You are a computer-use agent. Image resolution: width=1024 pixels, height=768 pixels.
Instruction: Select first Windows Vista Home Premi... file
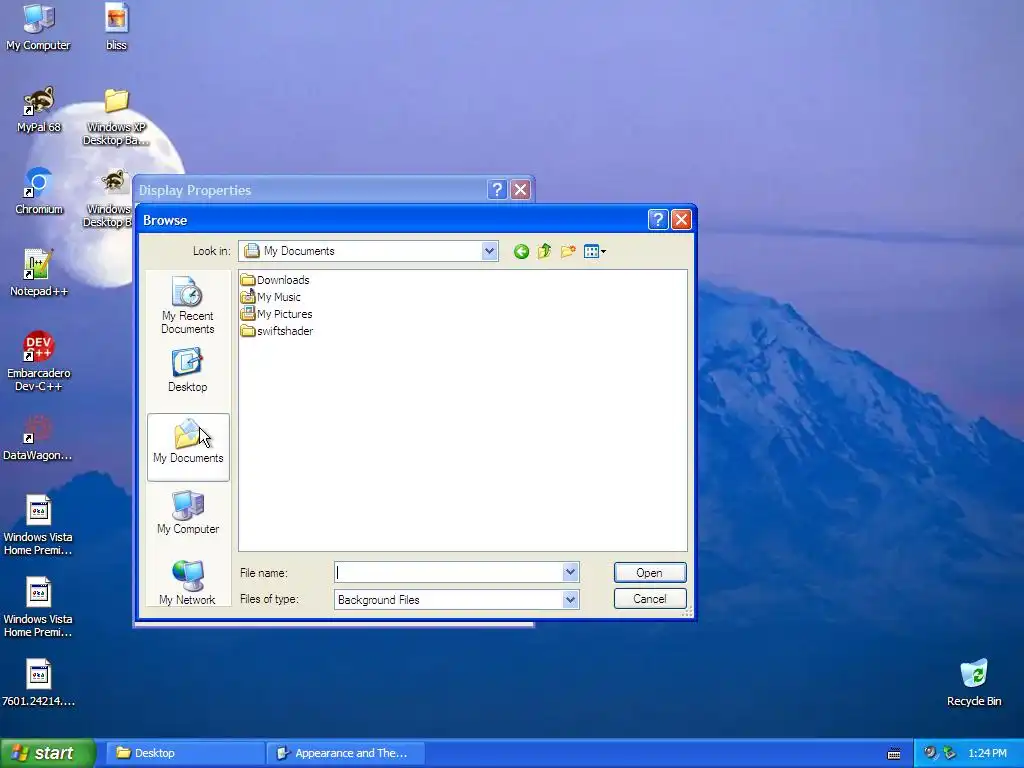pyautogui.click(x=39, y=526)
